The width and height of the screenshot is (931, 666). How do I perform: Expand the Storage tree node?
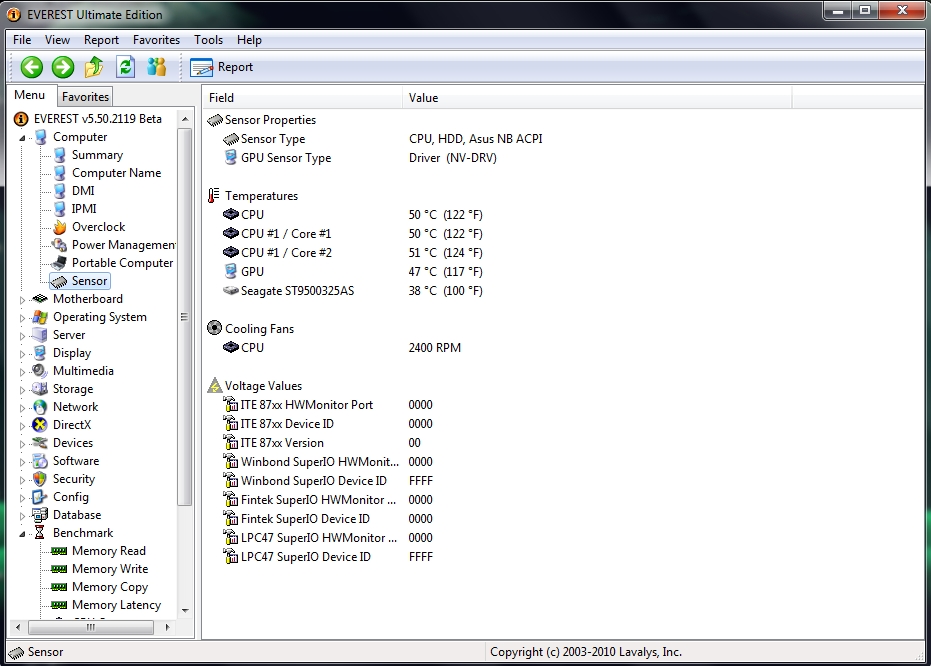(x=23, y=390)
